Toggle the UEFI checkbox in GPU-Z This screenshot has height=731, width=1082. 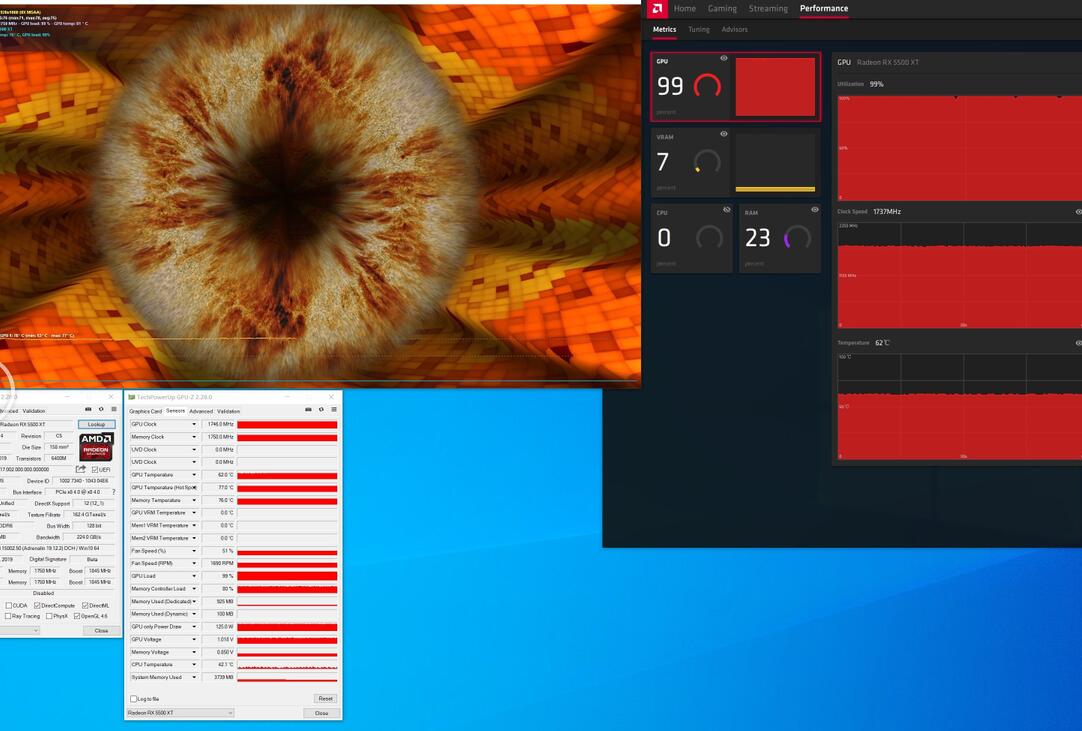point(95,469)
